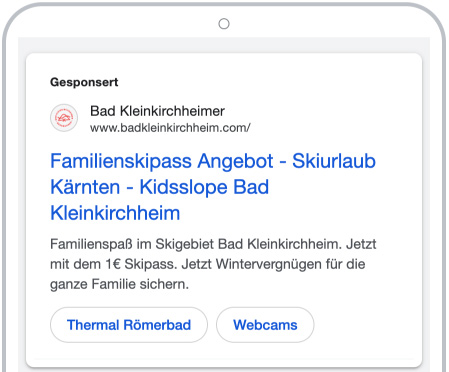Click the word Kidsslope in the headline
Image resolution: width=449 pixels, height=372 pixels.
coord(183,187)
